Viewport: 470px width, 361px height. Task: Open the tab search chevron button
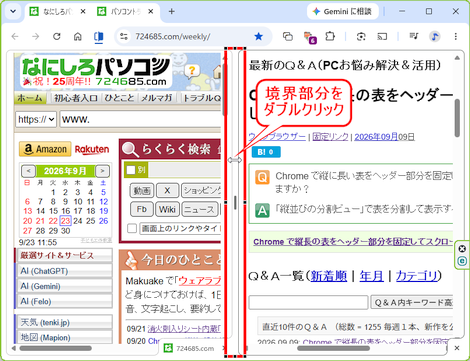point(13,11)
